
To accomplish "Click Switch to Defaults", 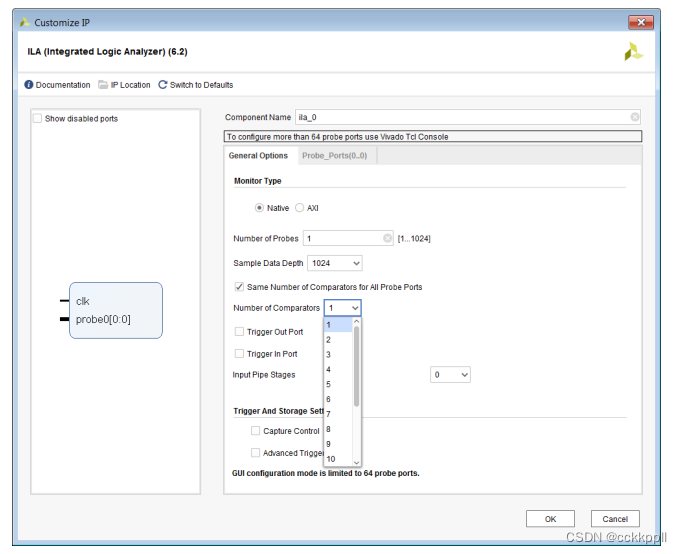I will point(201,85).
